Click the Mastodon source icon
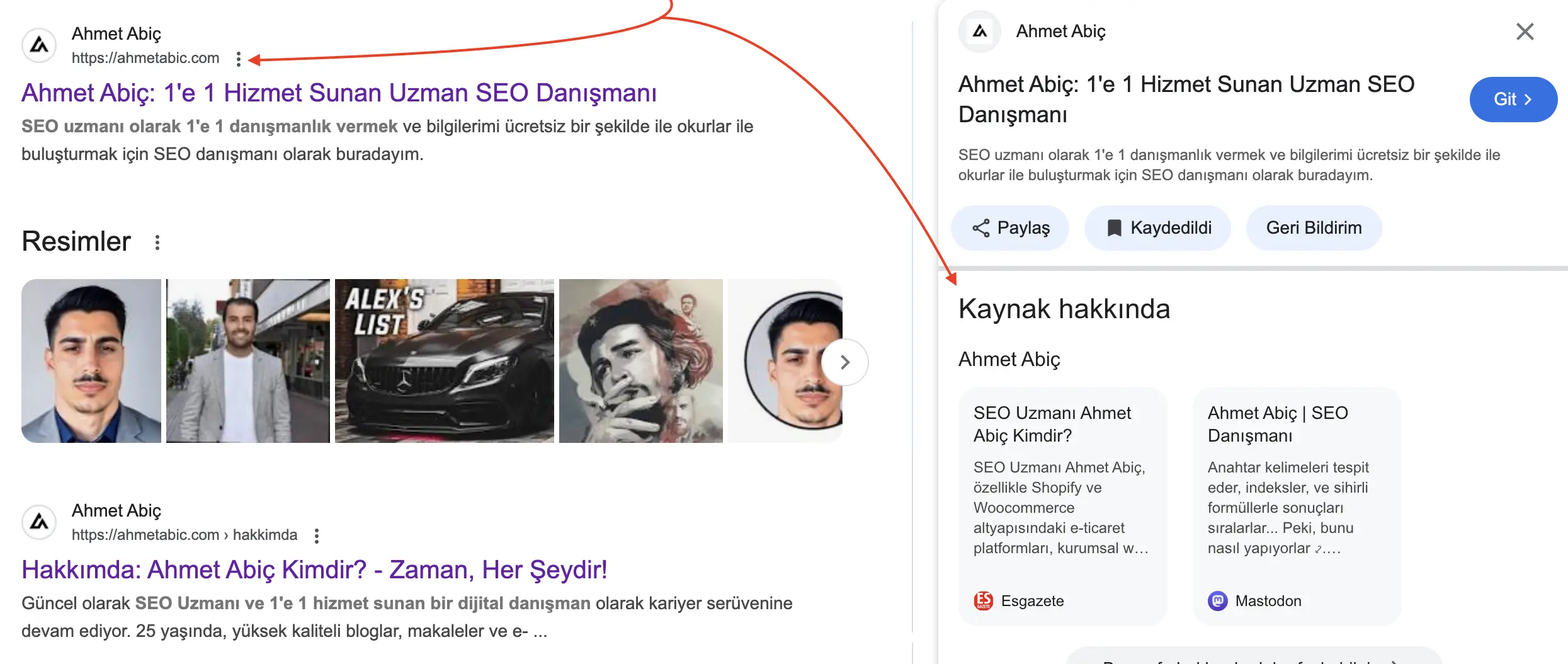This screenshot has height=664, width=1568. click(x=1218, y=600)
